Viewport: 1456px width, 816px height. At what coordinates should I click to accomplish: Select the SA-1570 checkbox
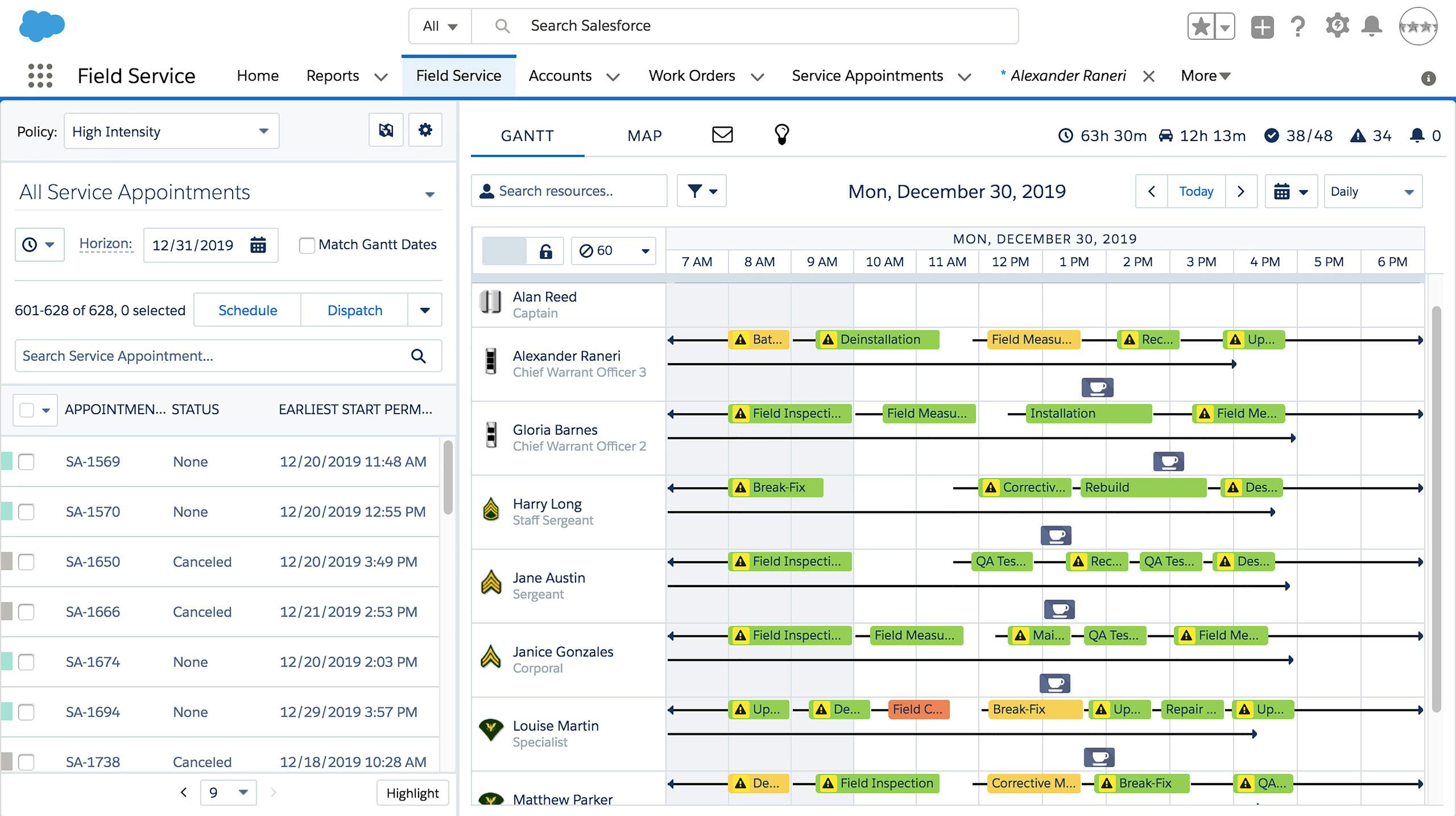click(26, 512)
